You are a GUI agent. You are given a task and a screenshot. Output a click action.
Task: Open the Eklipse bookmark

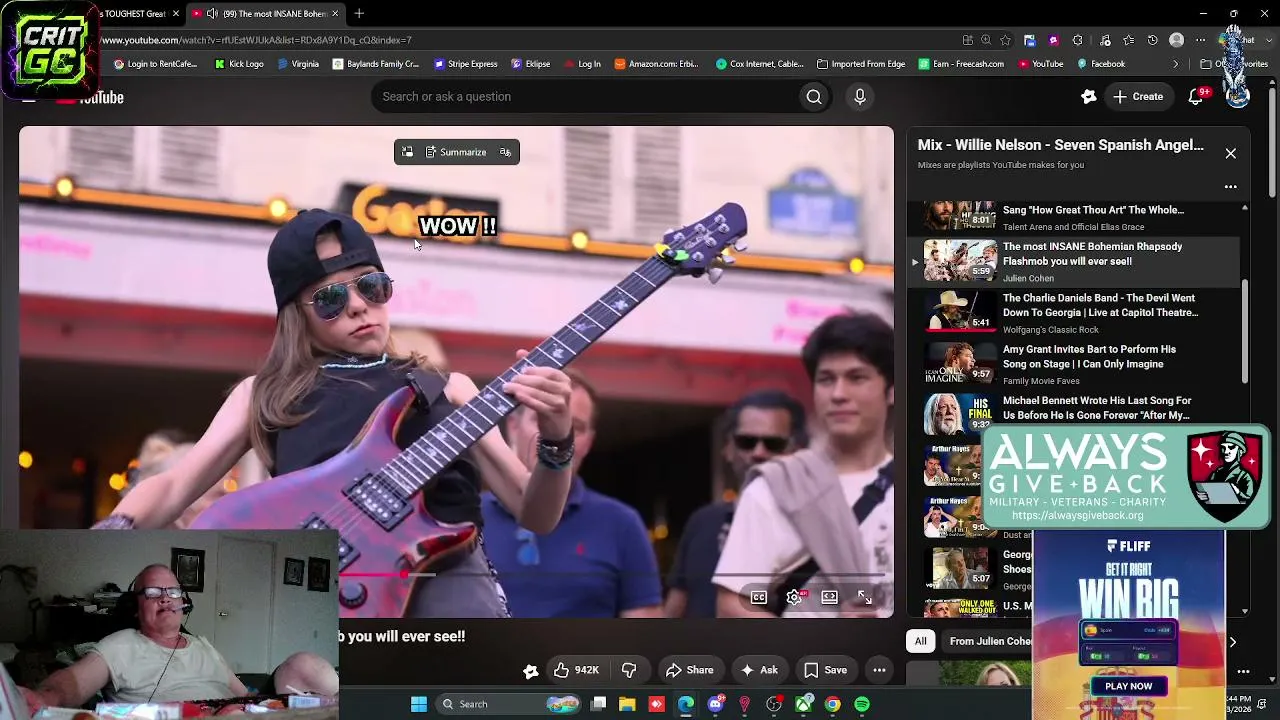(x=530, y=64)
